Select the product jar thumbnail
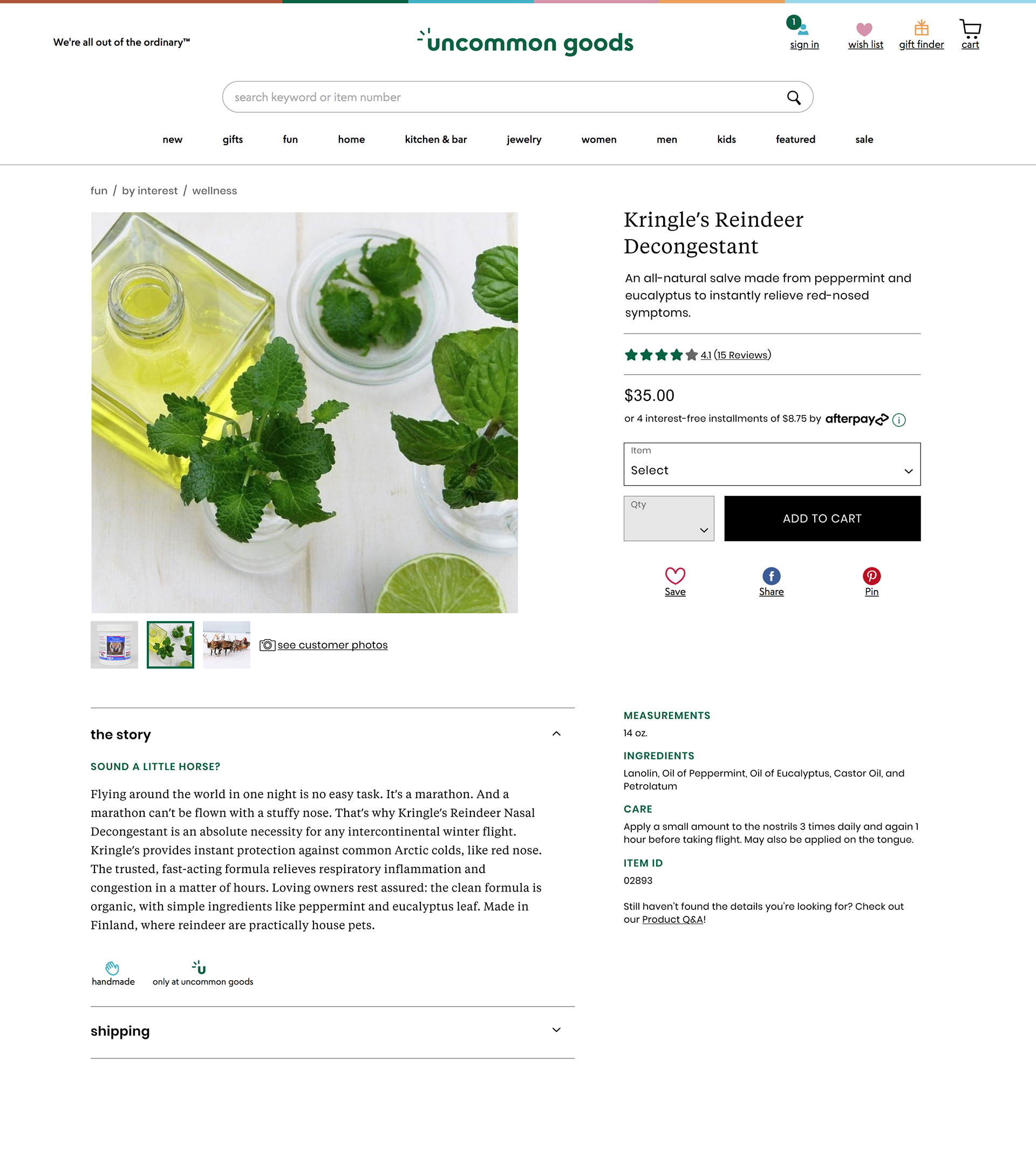Image resolution: width=1036 pixels, height=1176 pixels. [114, 644]
